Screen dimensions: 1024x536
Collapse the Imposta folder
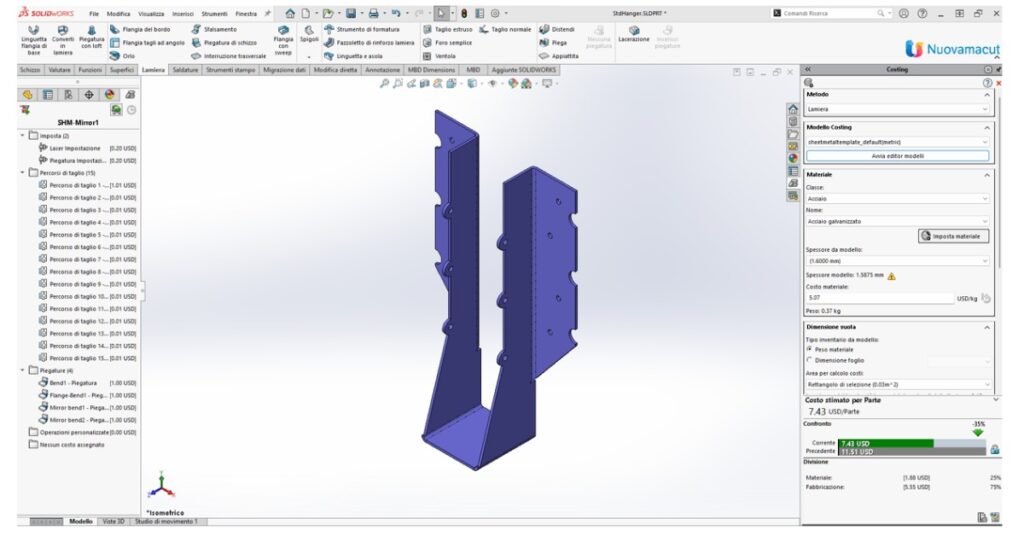(23, 136)
